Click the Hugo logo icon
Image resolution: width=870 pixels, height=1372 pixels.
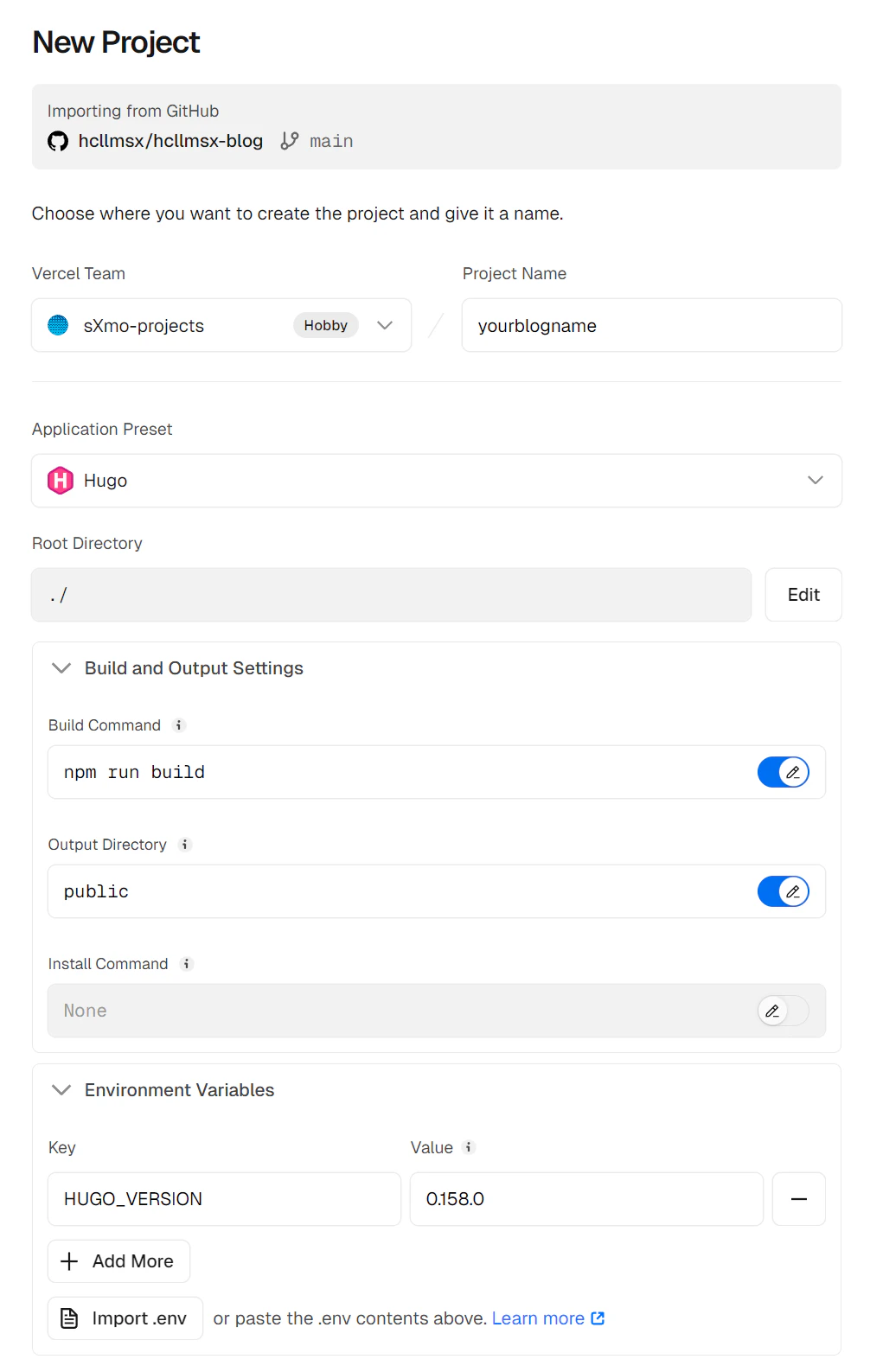pyautogui.click(x=61, y=481)
